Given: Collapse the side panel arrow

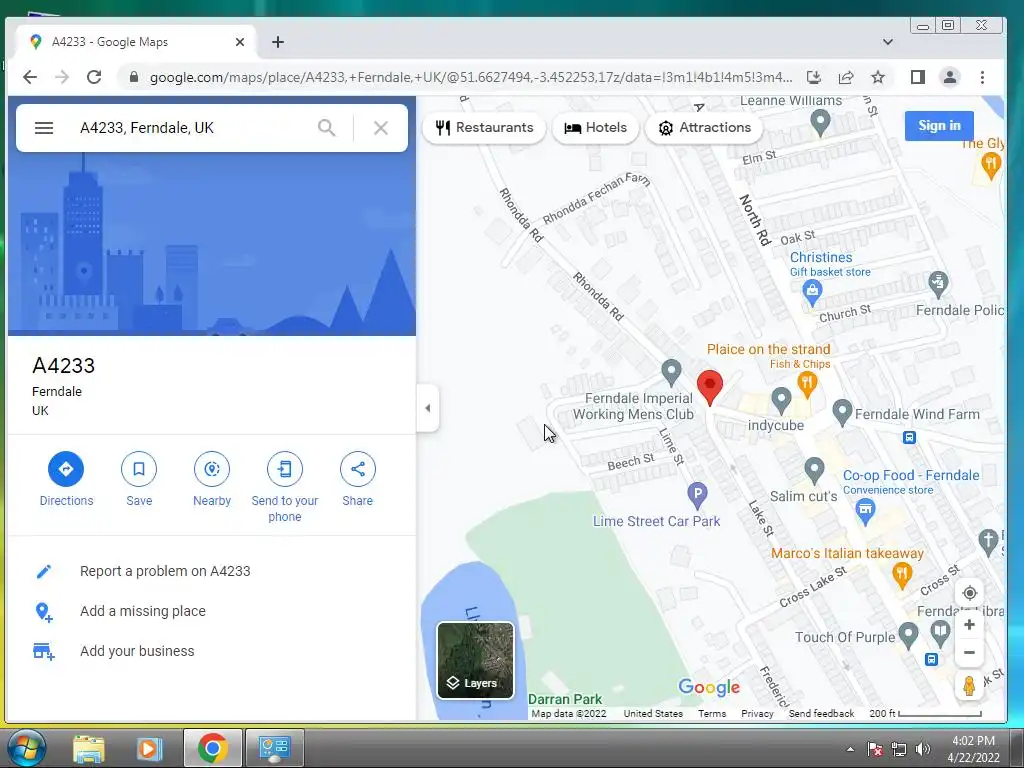Looking at the screenshot, I should click(428, 408).
